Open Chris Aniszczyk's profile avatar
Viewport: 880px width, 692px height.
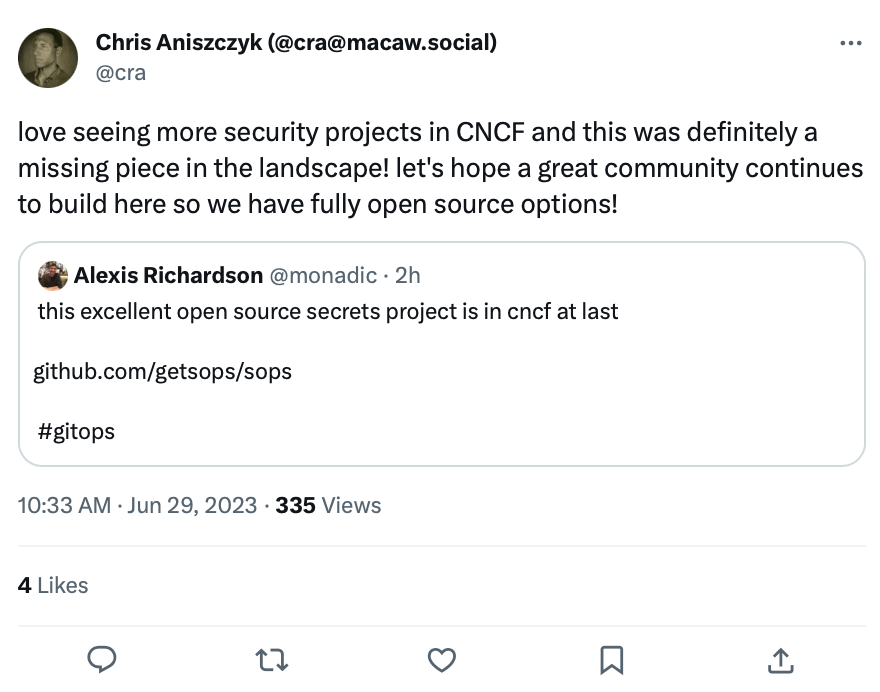(x=48, y=58)
